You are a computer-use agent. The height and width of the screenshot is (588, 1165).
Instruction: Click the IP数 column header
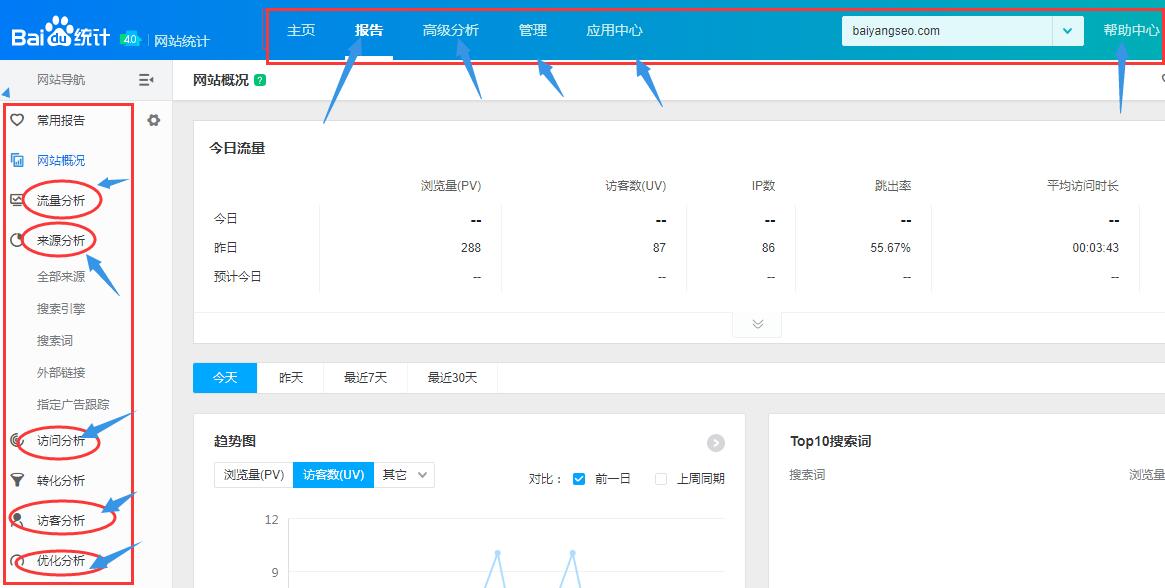coord(763,186)
